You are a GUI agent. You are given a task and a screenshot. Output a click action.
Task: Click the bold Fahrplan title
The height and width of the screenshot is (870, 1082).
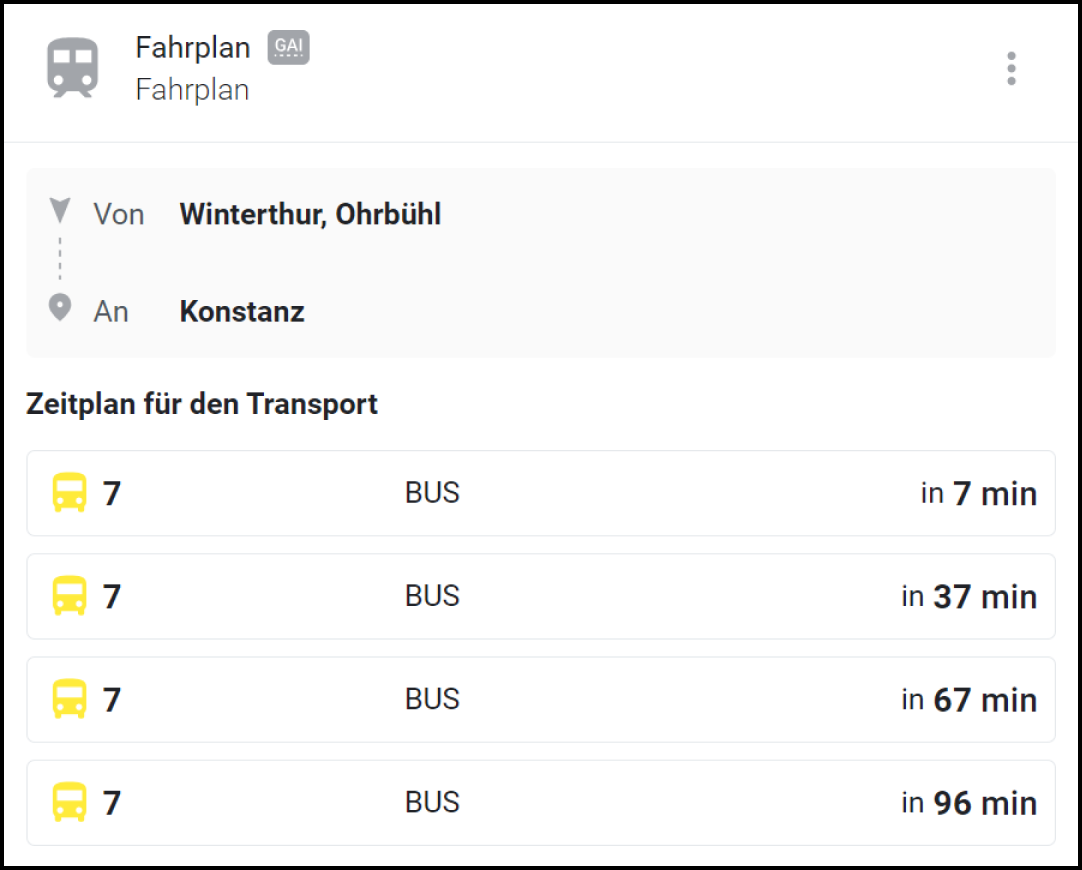click(193, 48)
